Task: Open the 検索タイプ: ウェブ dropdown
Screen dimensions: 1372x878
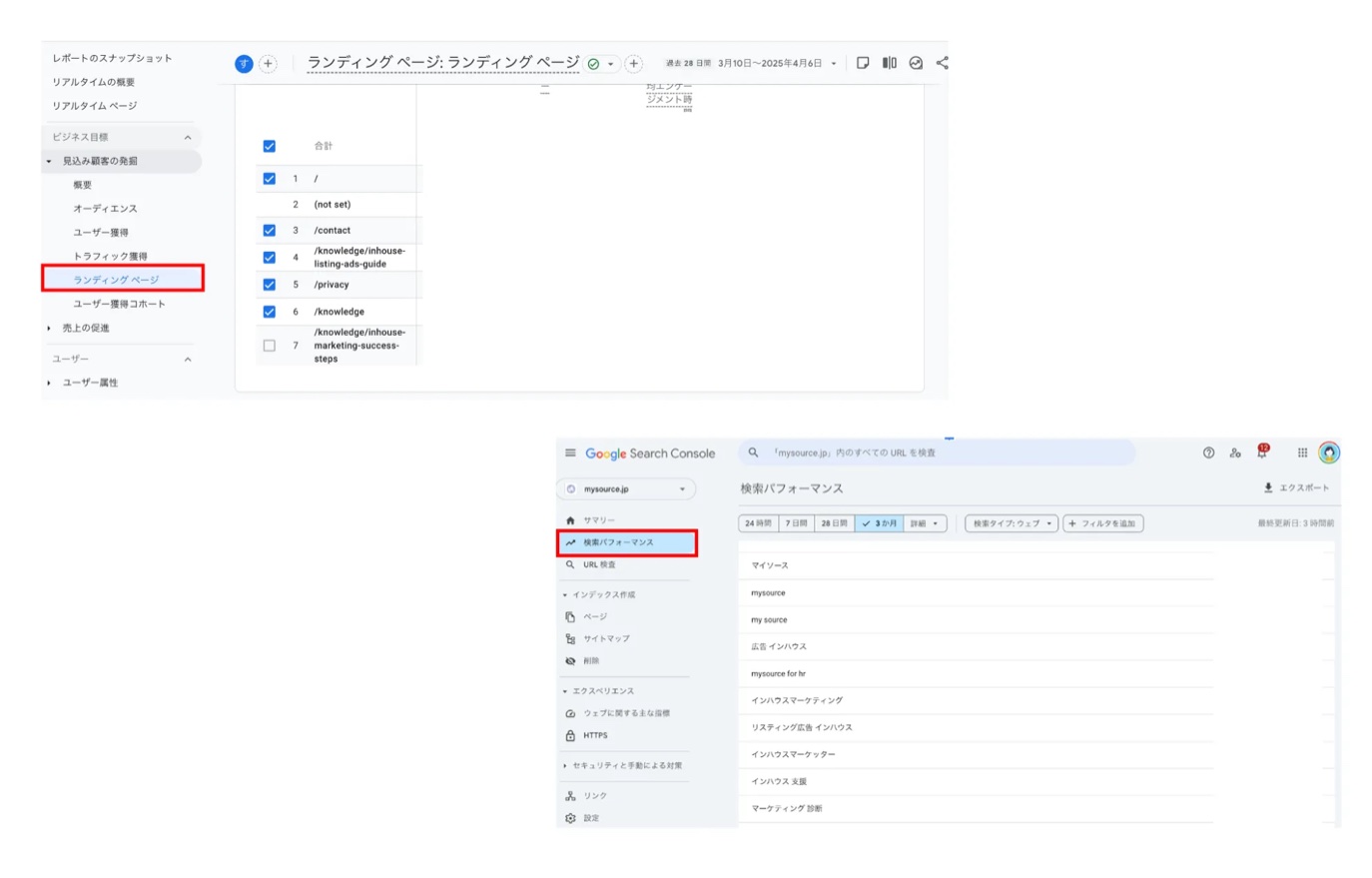Action: coord(1012,523)
